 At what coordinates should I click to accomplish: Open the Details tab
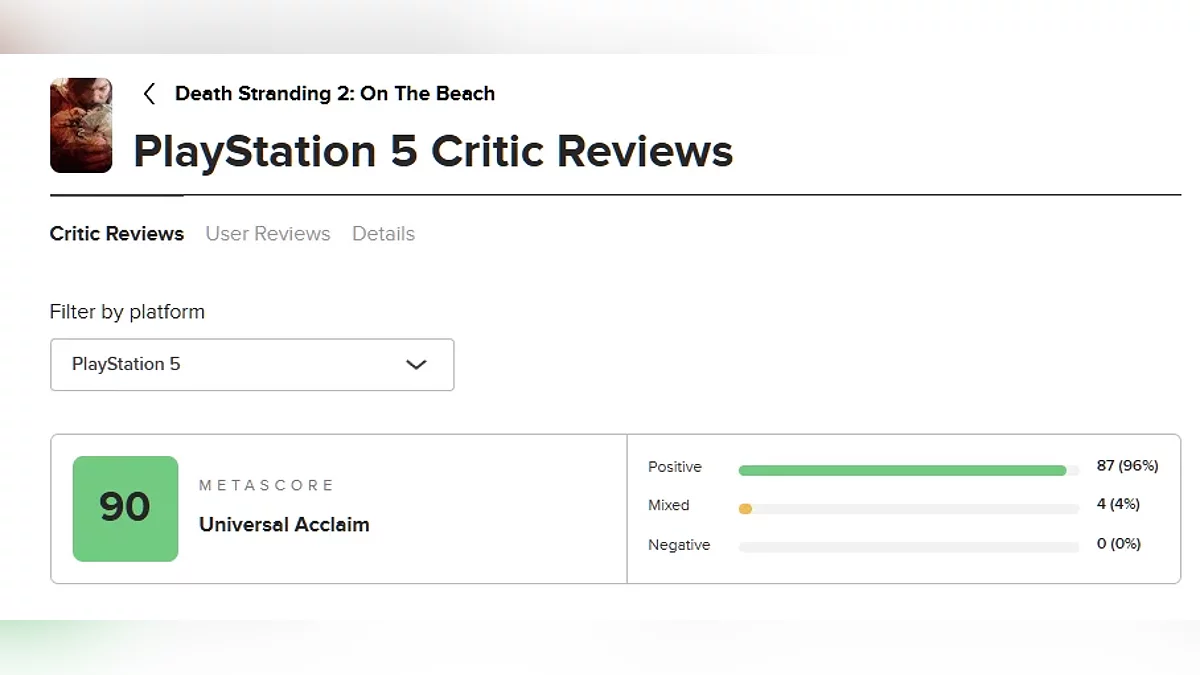(x=383, y=234)
